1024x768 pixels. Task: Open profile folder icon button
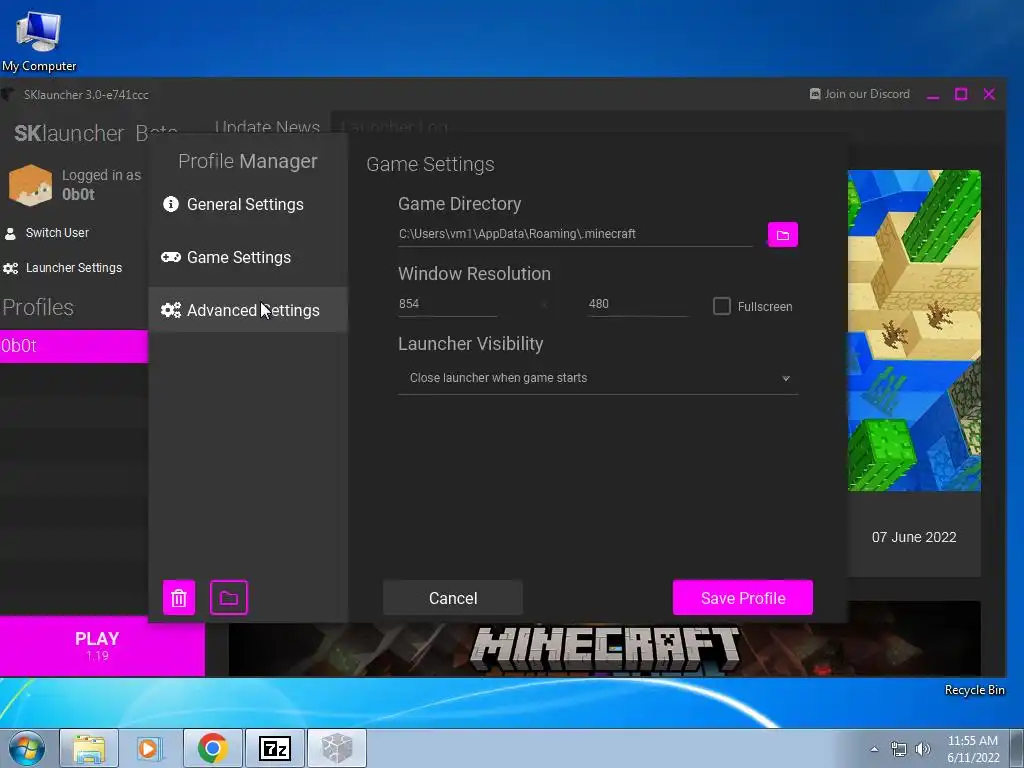point(229,598)
